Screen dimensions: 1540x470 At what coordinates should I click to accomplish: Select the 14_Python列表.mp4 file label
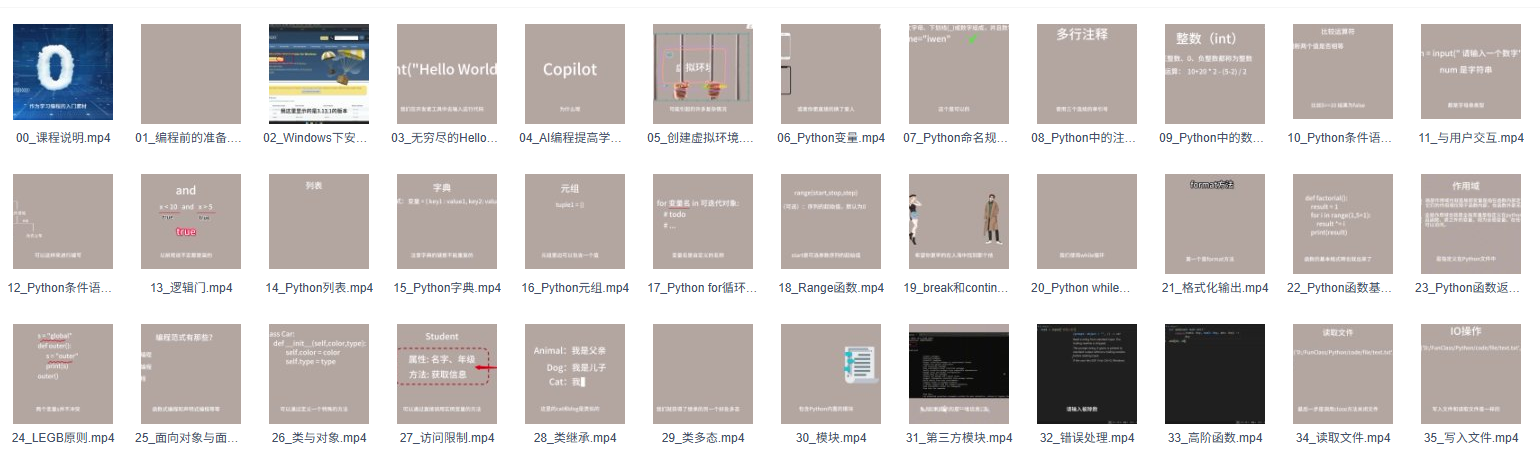click(x=319, y=288)
